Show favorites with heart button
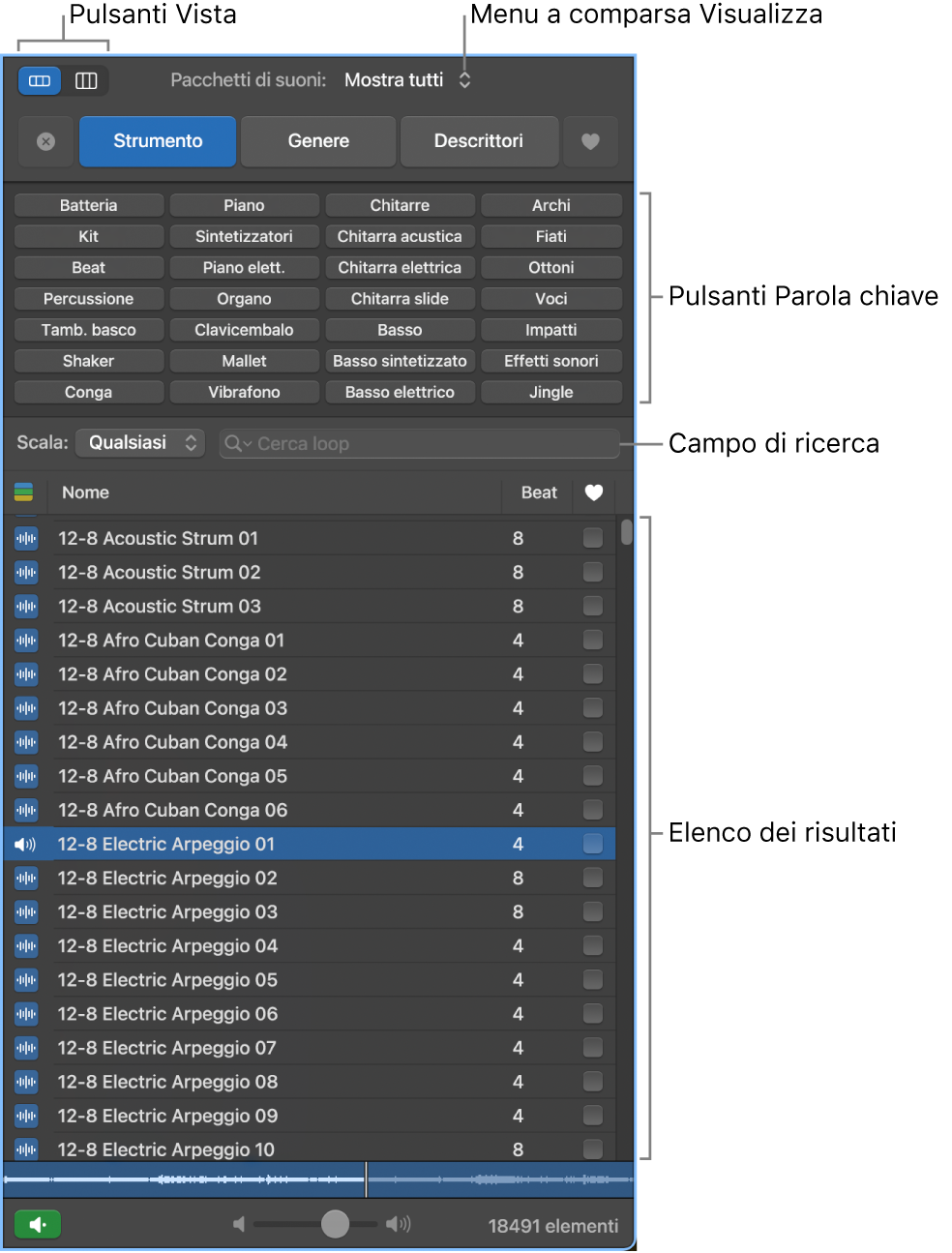This screenshot has width=952, height=1253. (x=590, y=141)
